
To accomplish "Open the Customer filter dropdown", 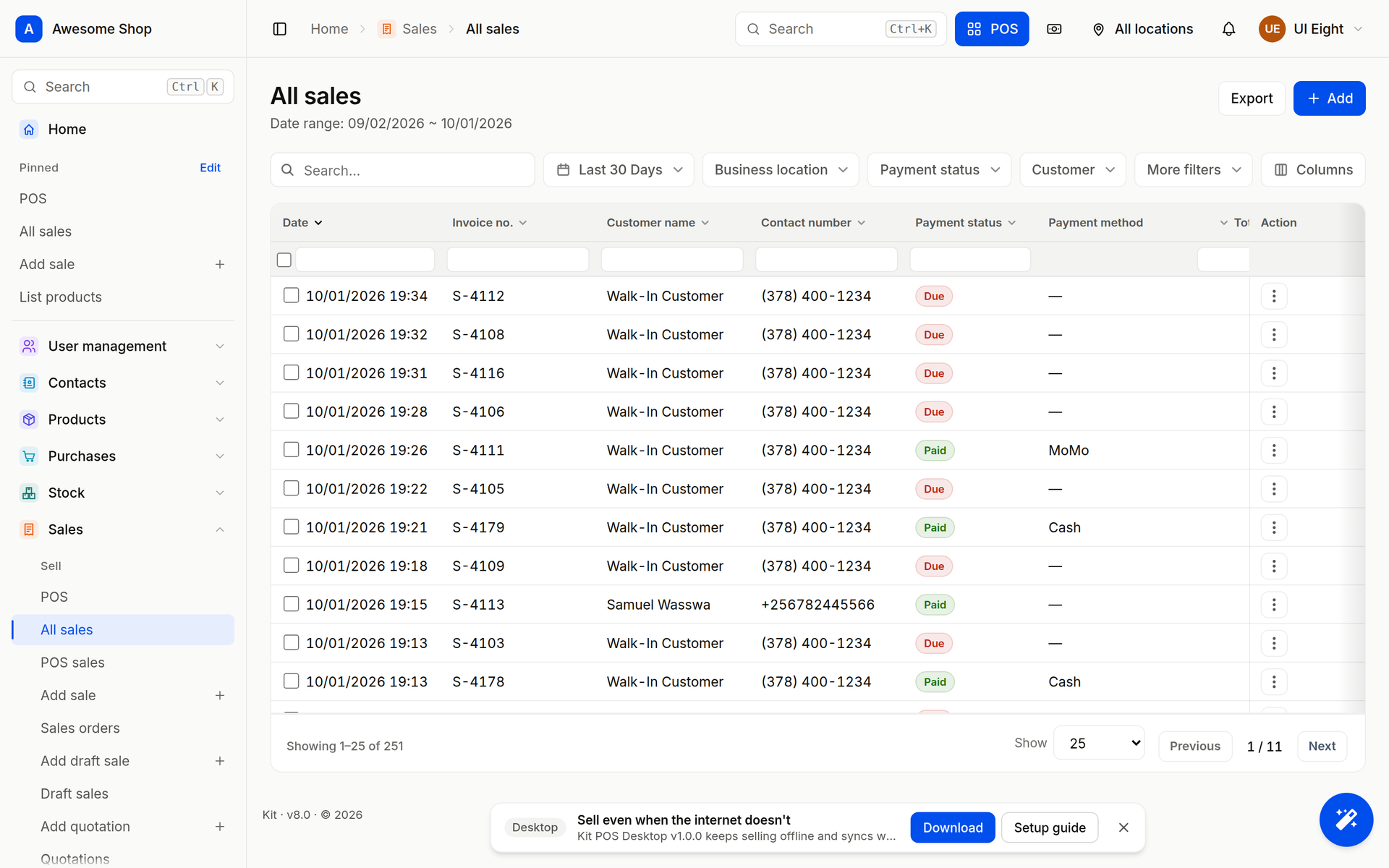I will tap(1073, 170).
